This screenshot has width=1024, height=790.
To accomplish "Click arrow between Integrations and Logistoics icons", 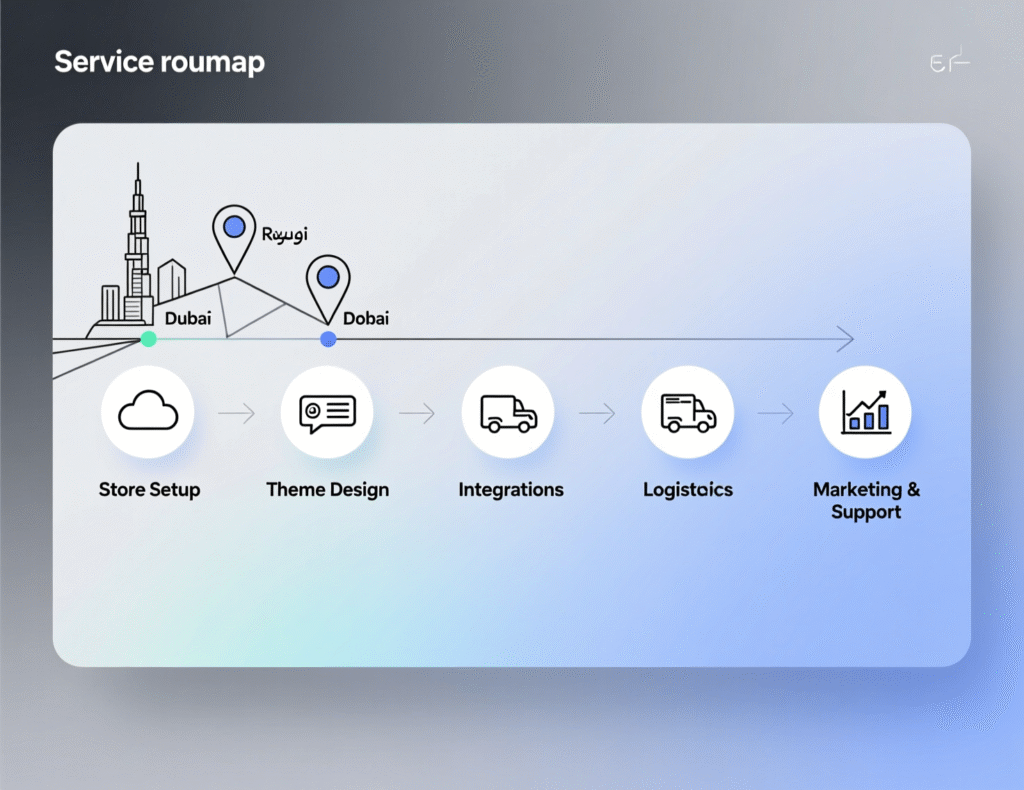I will [x=597, y=413].
